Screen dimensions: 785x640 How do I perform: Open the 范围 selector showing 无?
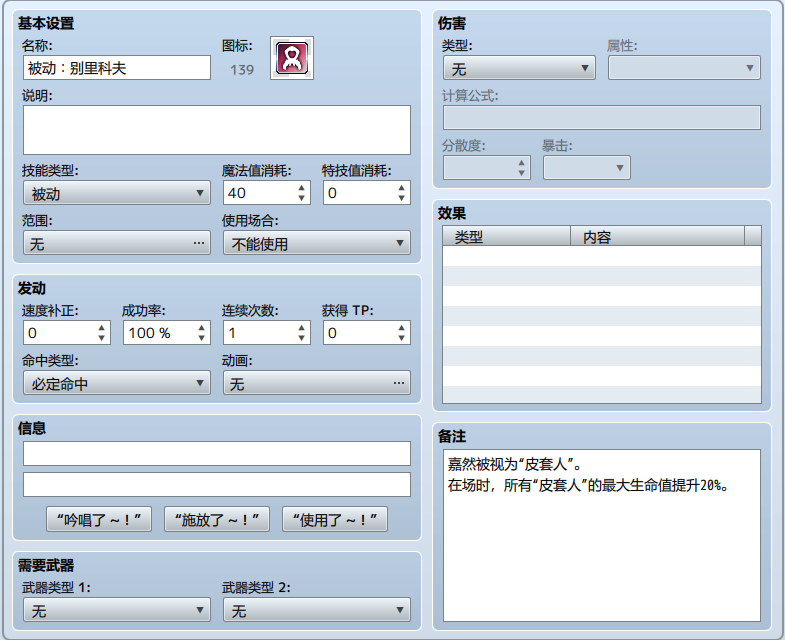point(117,243)
